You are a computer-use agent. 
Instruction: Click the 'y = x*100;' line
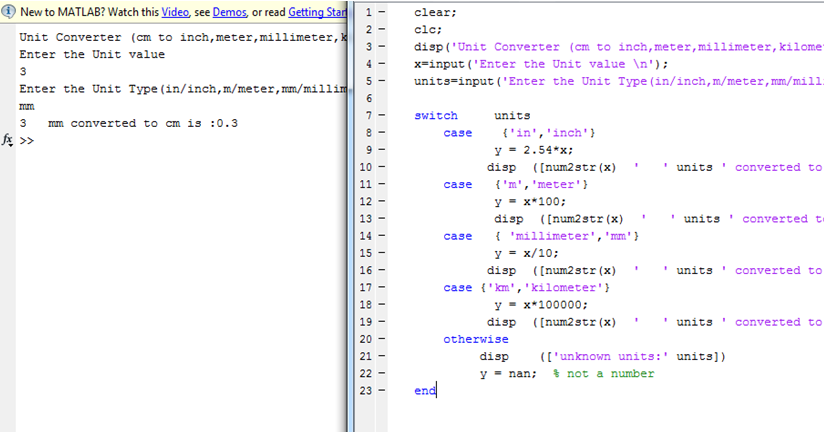530,202
